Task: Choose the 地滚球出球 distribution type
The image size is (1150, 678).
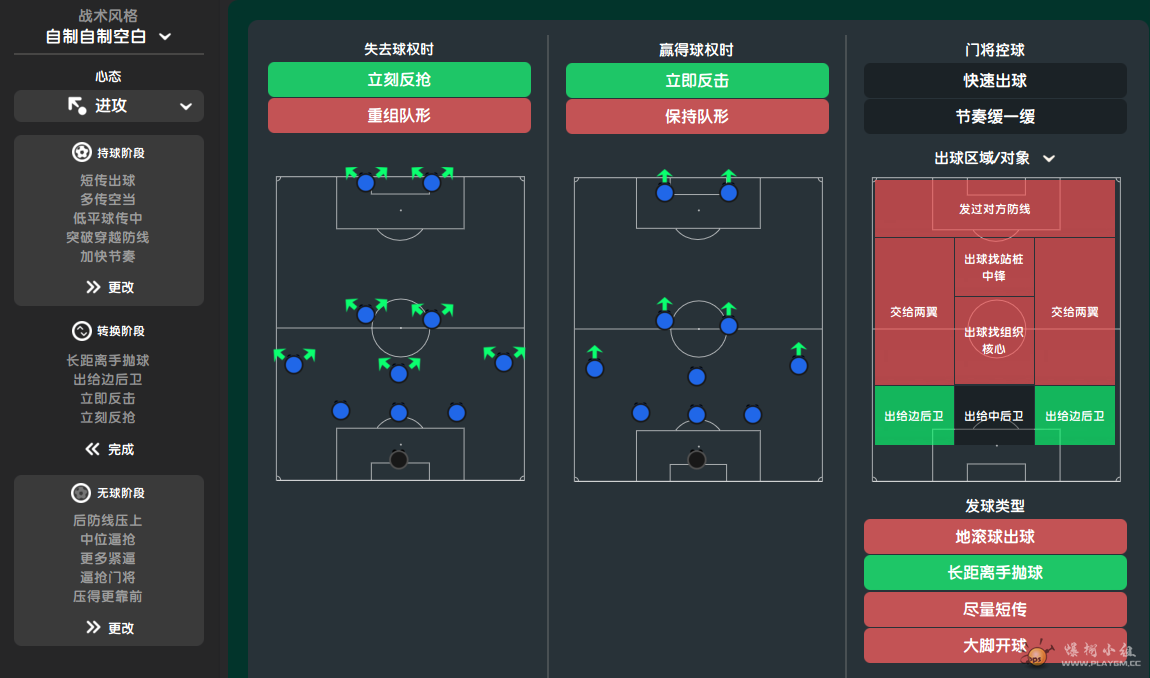Action: coord(995,536)
